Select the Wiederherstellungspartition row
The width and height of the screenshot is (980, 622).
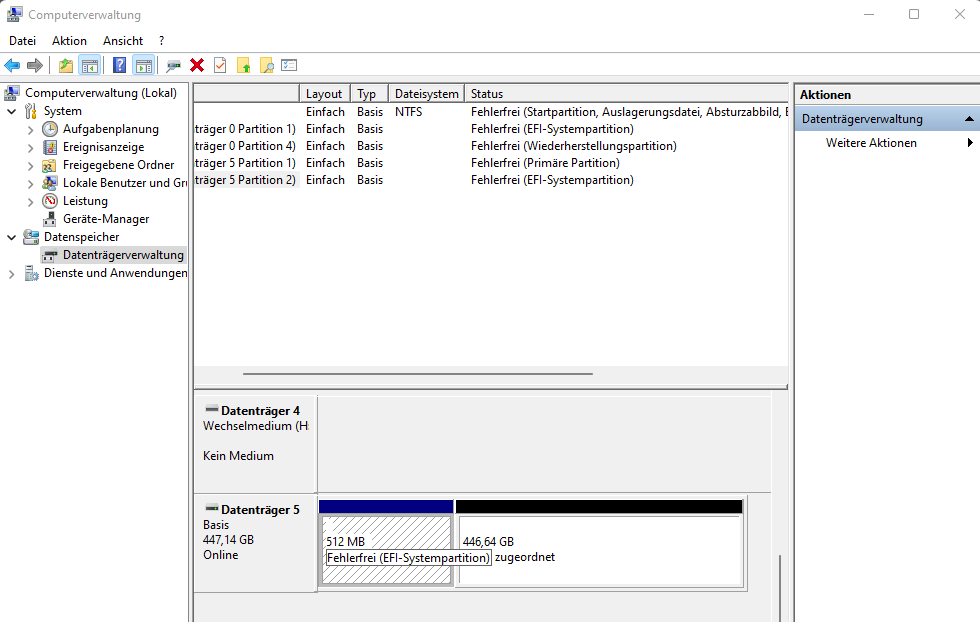[x=491, y=146]
